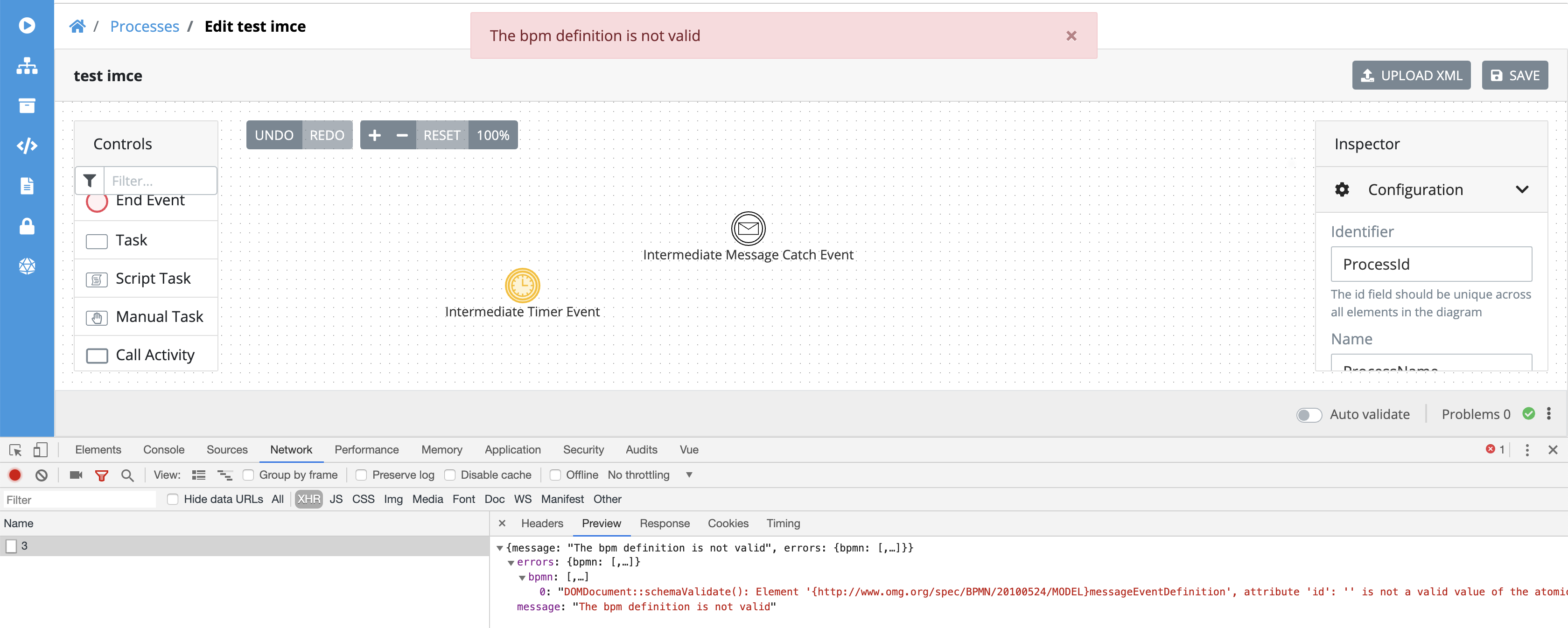Click the lock icon in the blue sidebar
This screenshot has width=1568, height=628.
pos(27,226)
